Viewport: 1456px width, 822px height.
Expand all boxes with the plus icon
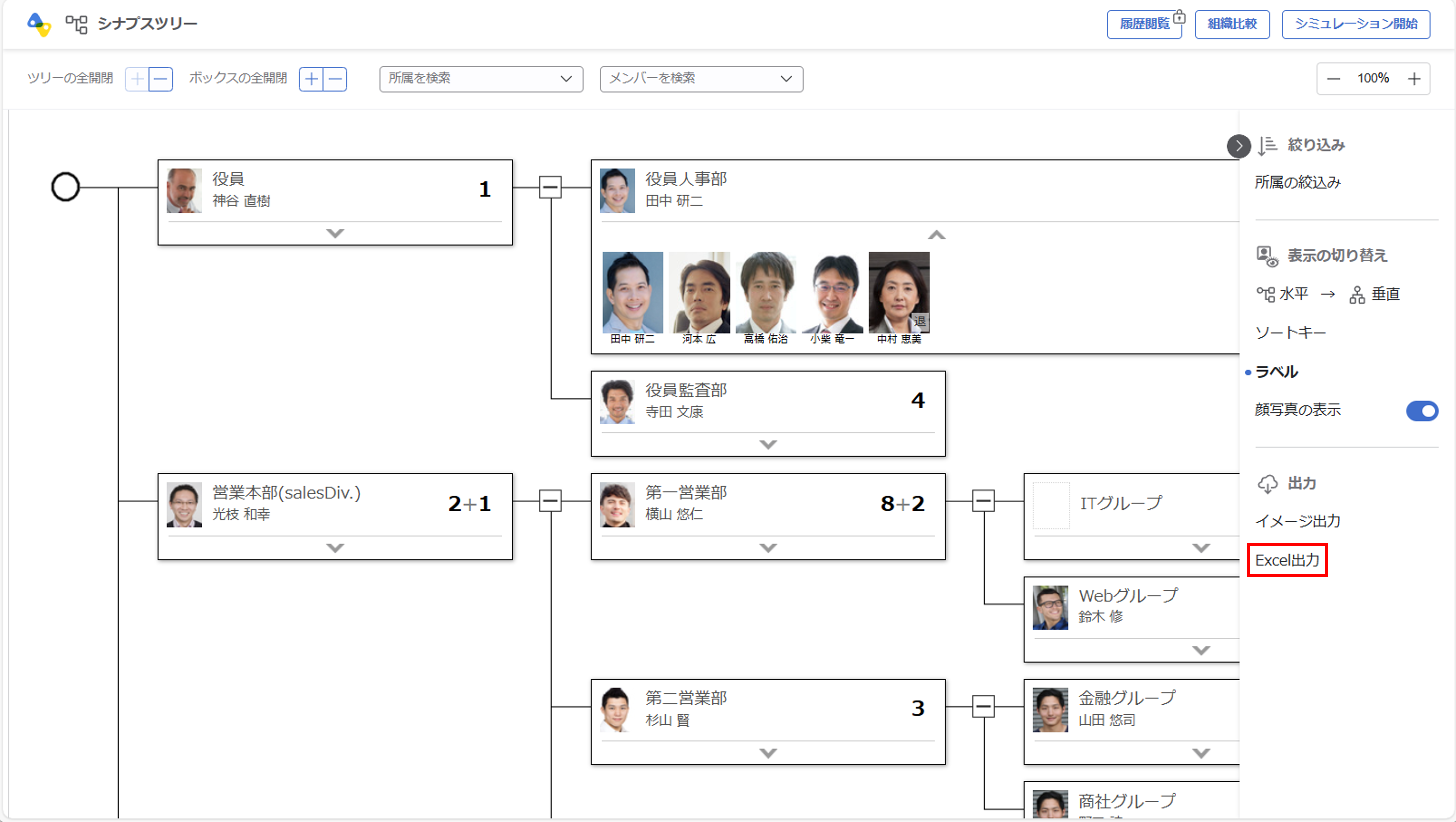pos(311,79)
